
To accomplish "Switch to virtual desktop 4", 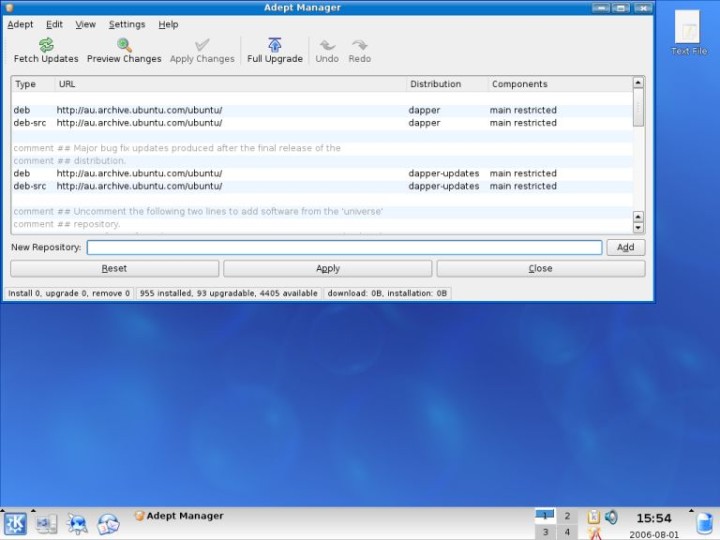I will pos(567,532).
